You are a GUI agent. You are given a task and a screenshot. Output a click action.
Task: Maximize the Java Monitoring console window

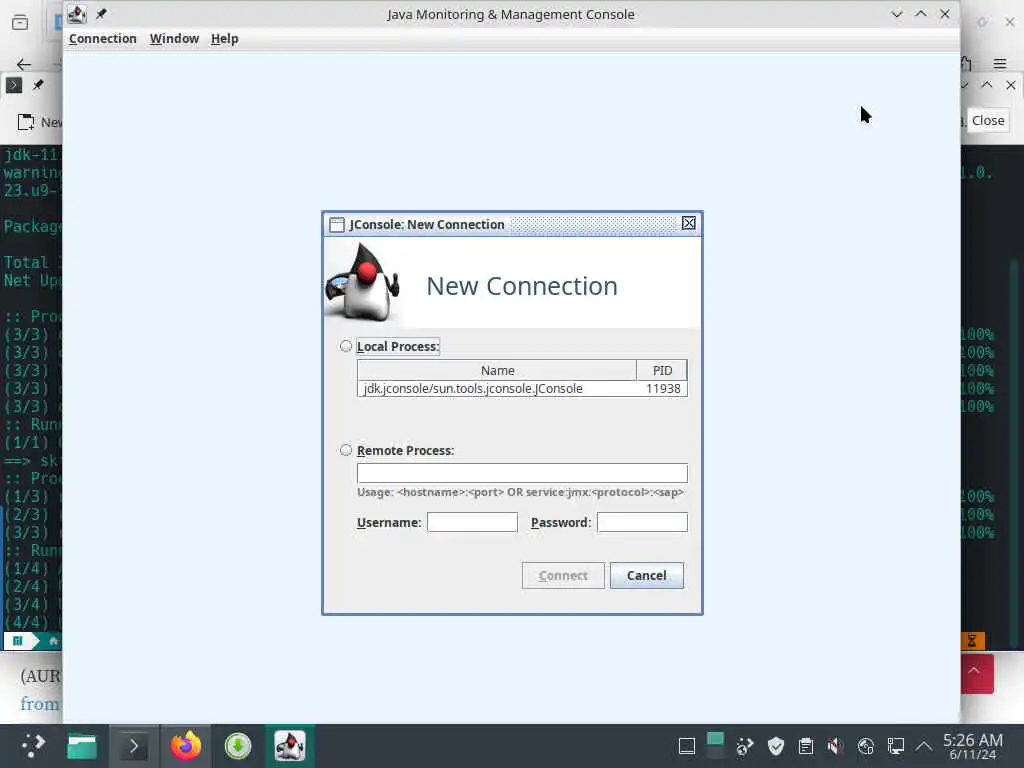921,14
